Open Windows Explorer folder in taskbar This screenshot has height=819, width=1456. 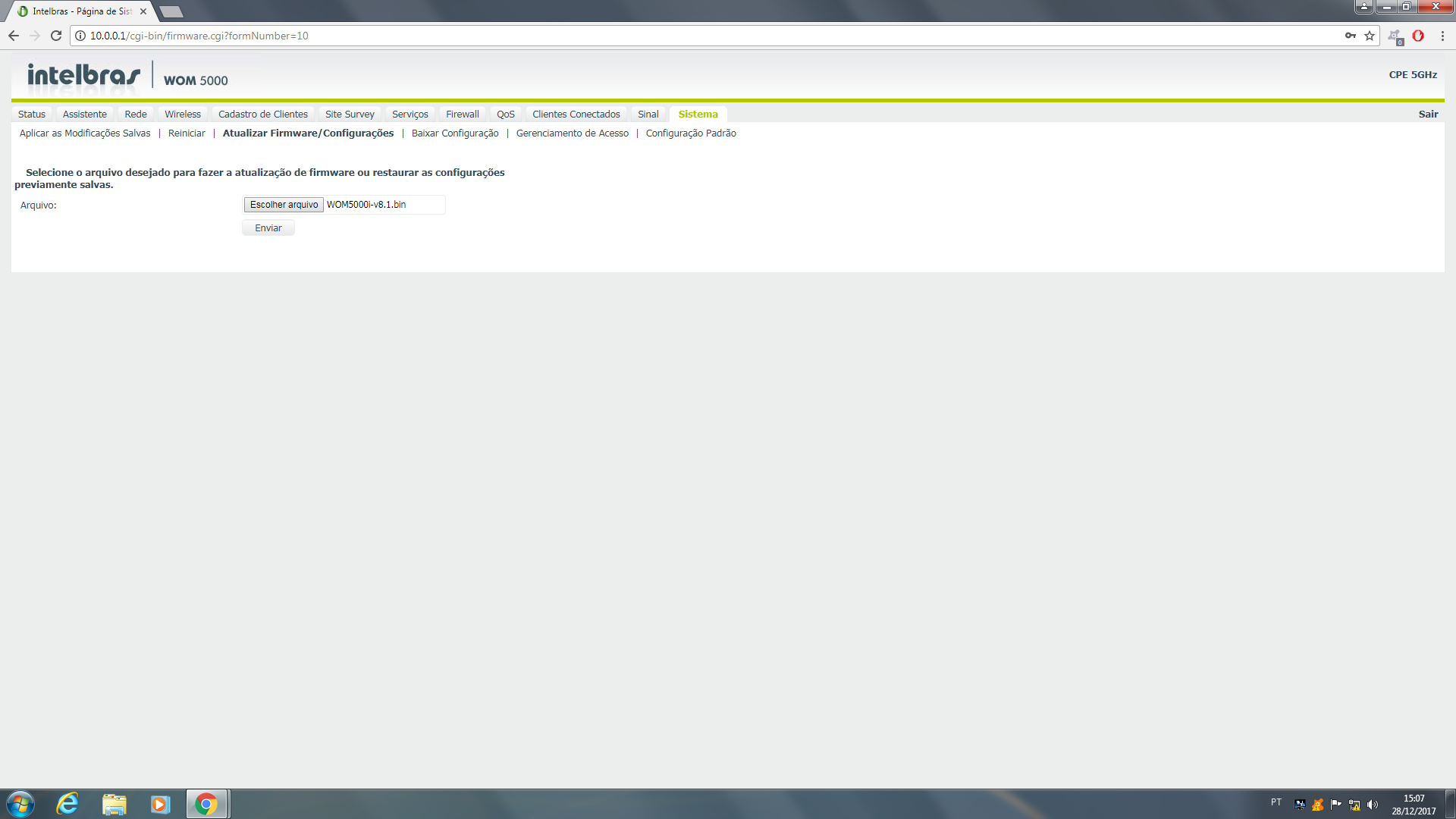point(114,804)
